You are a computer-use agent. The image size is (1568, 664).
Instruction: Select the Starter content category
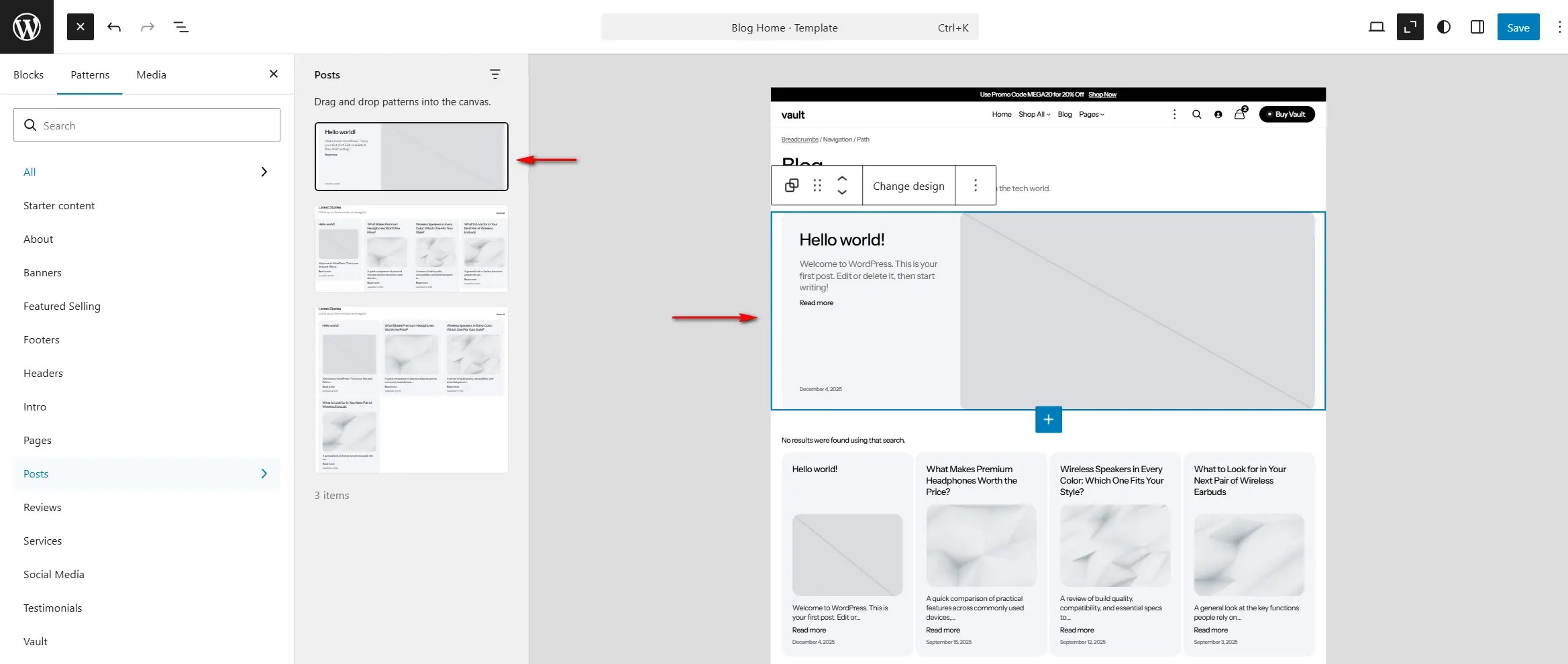click(x=146, y=205)
